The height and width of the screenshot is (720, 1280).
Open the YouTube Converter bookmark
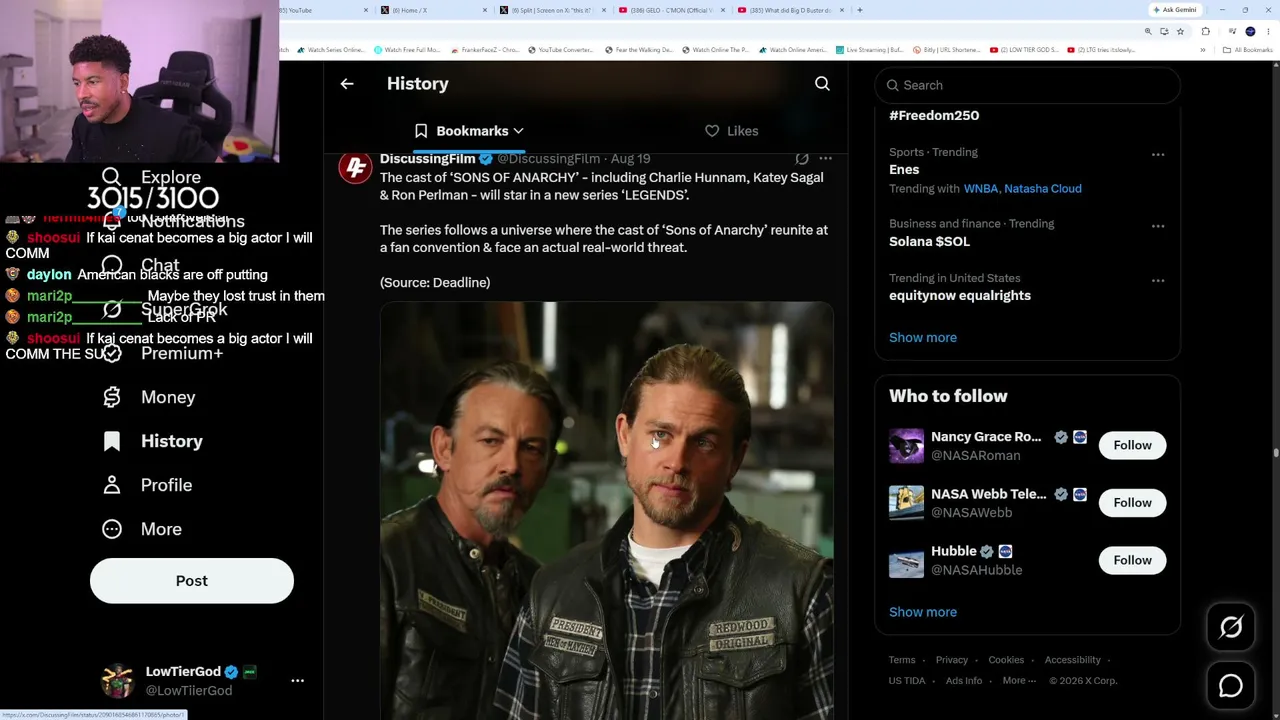[x=560, y=50]
